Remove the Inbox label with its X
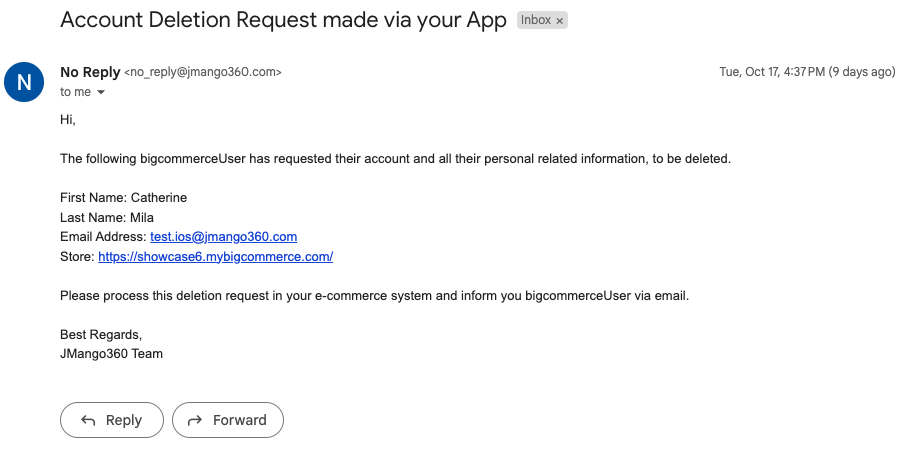 [560, 20]
